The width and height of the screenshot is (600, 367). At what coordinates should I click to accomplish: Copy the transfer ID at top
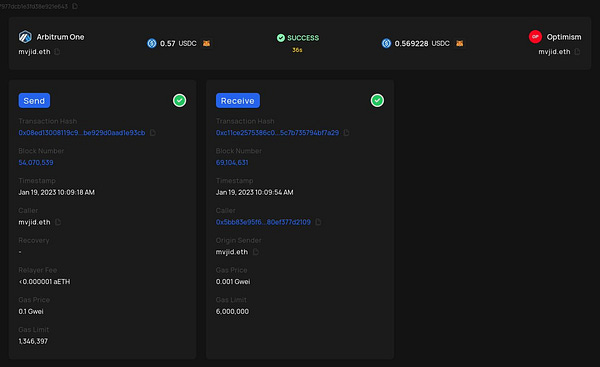pos(75,6)
